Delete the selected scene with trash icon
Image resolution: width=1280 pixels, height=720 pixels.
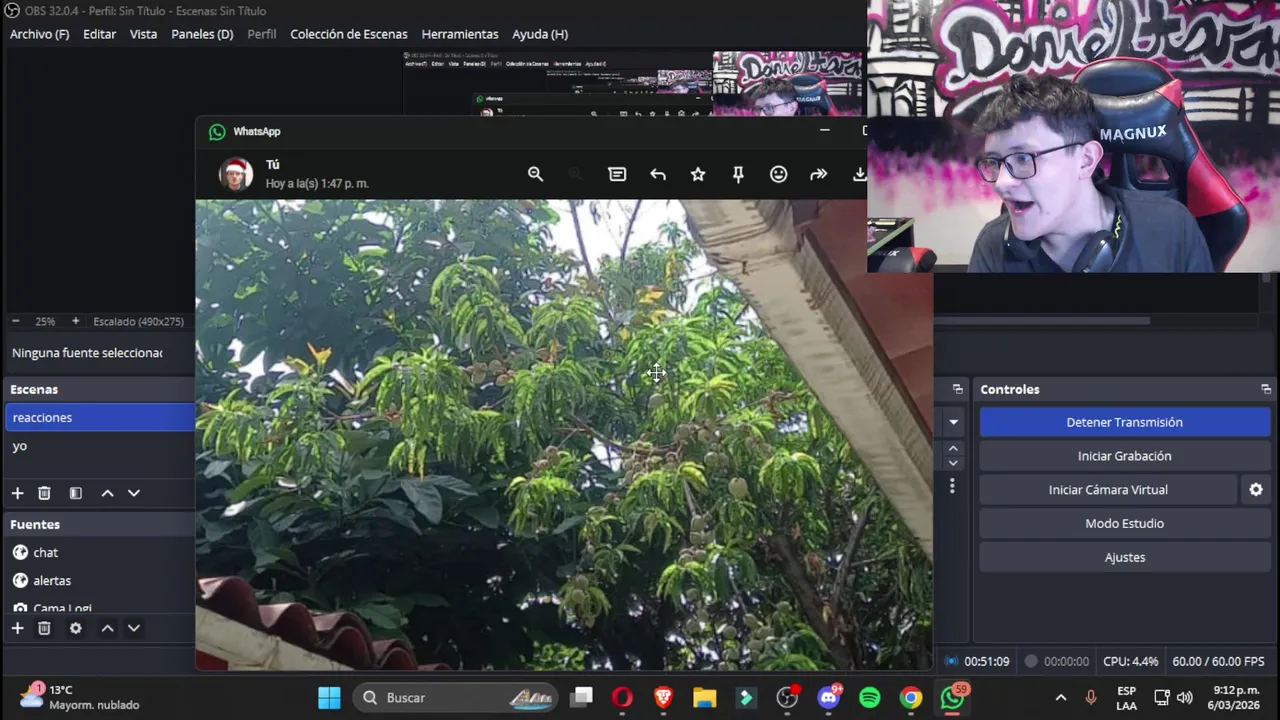tap(44, 493)
